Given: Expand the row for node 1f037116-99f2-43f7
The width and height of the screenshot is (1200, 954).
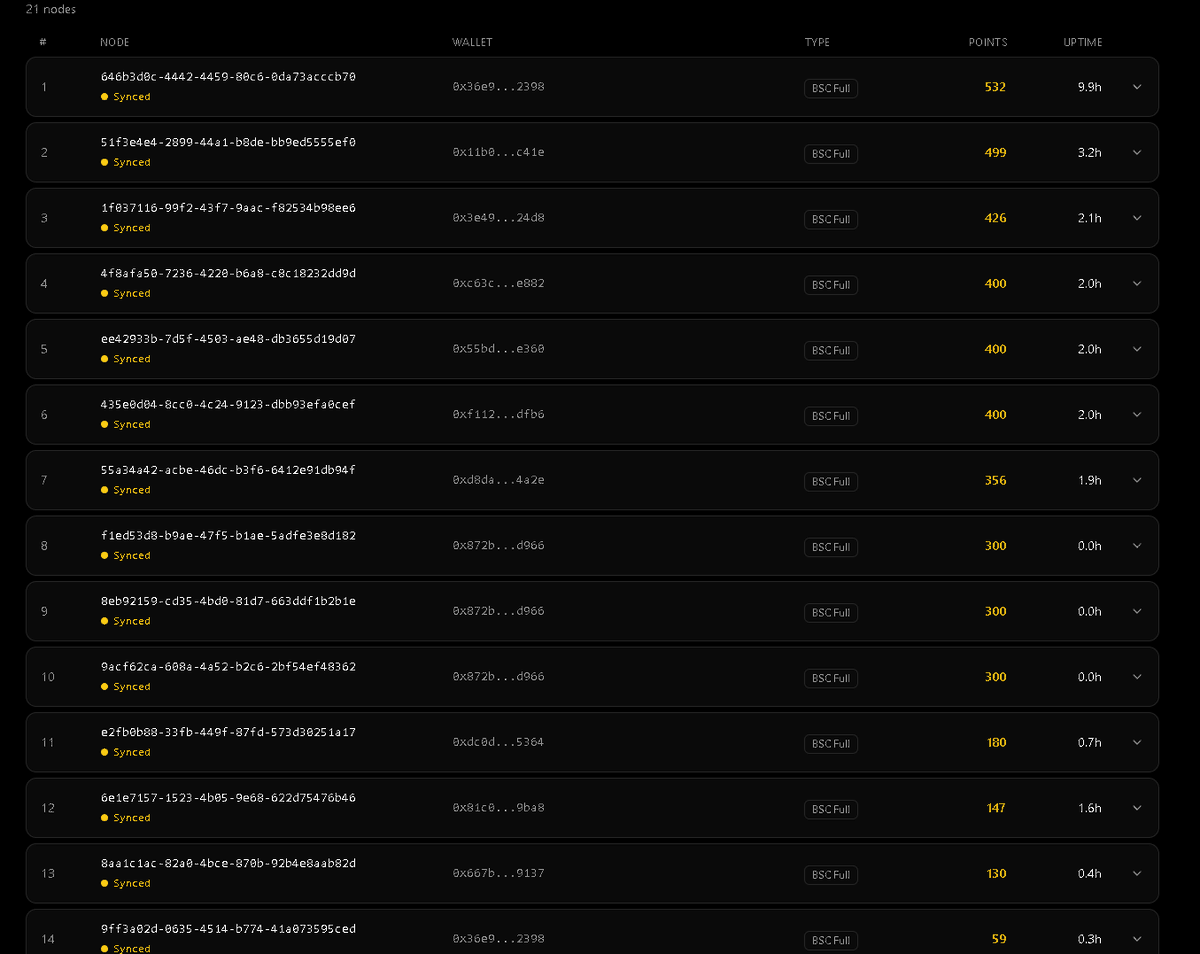Looking at the screenshot, I should (1137, 218).
